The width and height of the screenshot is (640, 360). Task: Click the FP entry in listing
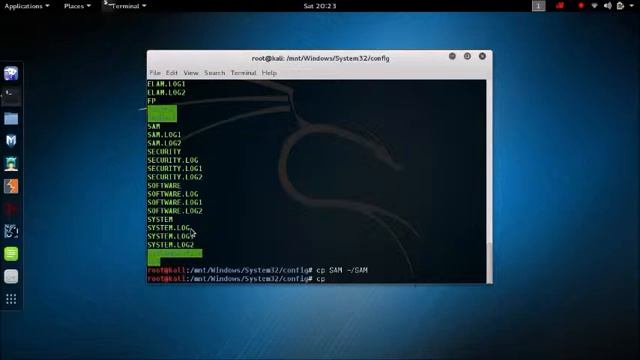(151, 101)
